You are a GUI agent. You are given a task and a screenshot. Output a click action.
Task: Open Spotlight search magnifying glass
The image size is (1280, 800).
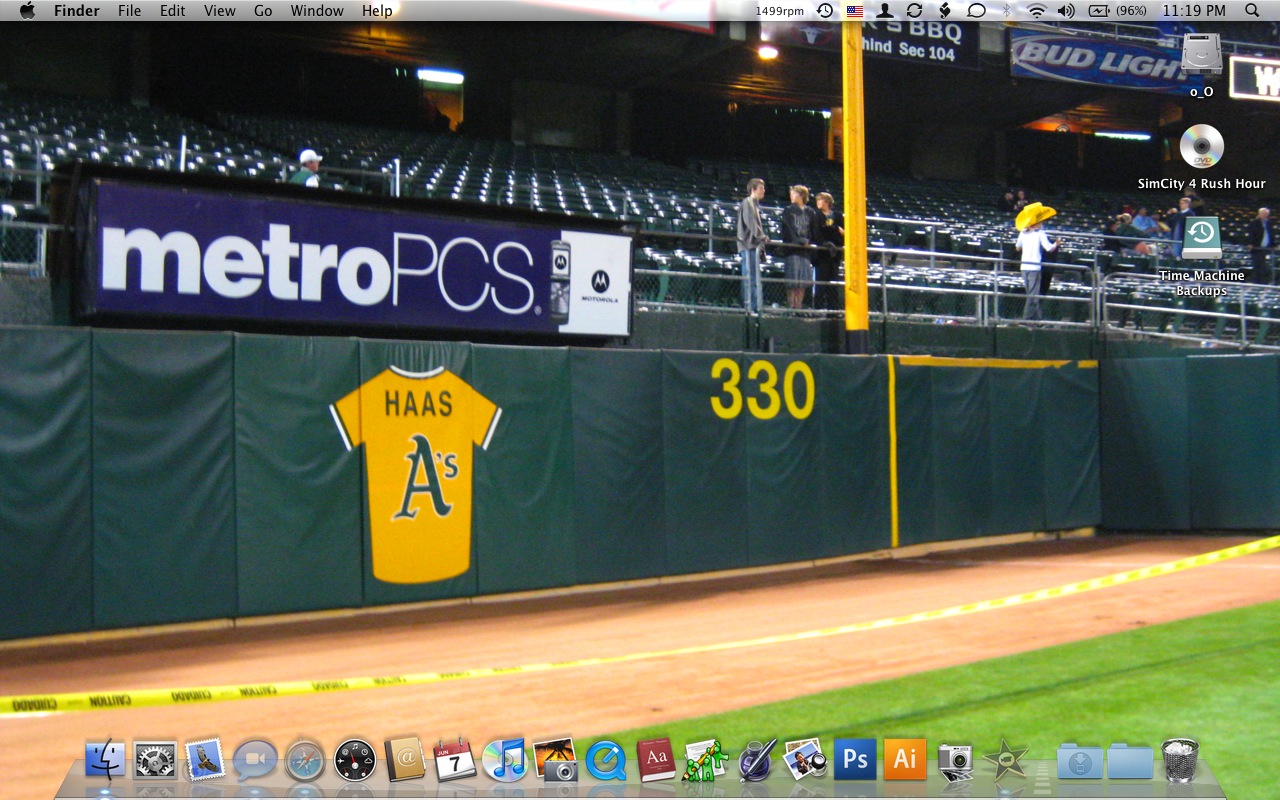pos(1253,11)
